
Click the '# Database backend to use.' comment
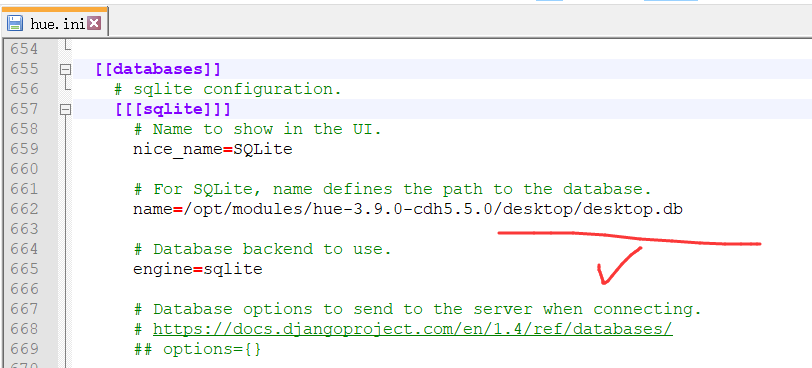pyautogui.click(x=263, y=249)
